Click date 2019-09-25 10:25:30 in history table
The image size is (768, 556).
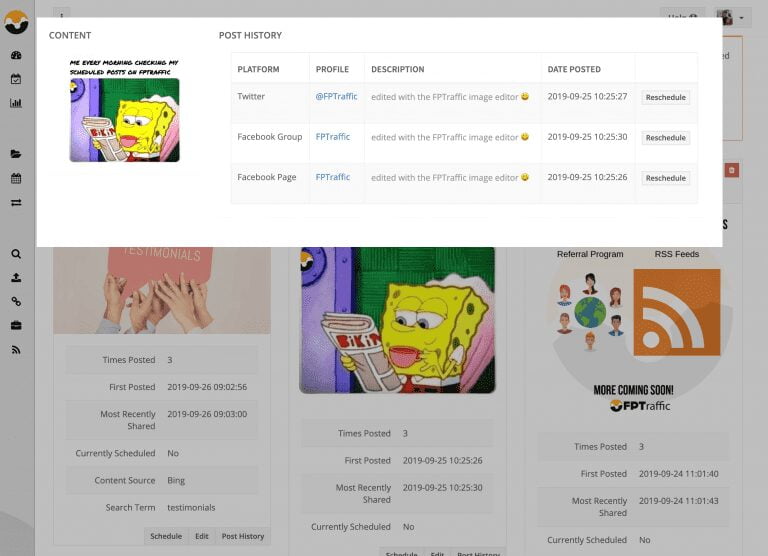point(587,137)
